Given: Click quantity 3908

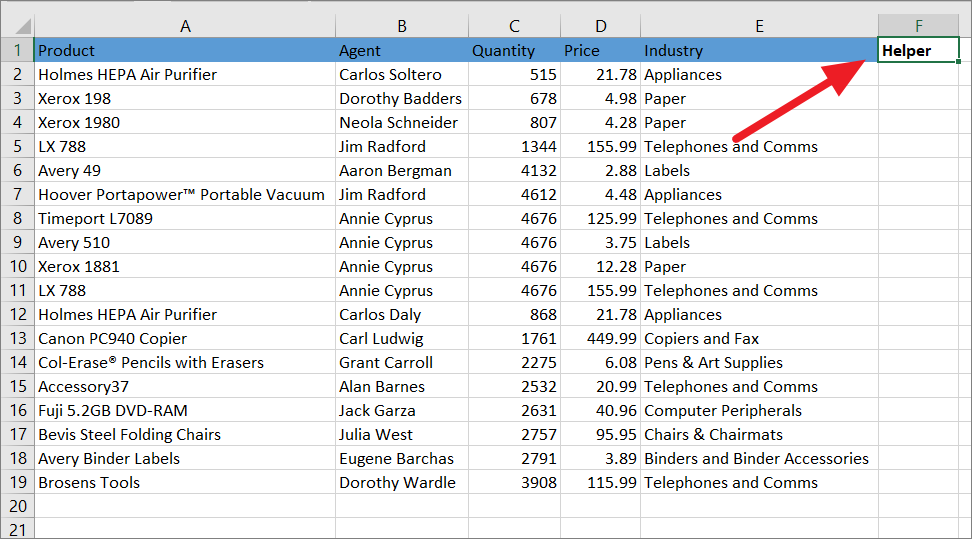Looking at the screenshot, I should click(x=515, y=482).
